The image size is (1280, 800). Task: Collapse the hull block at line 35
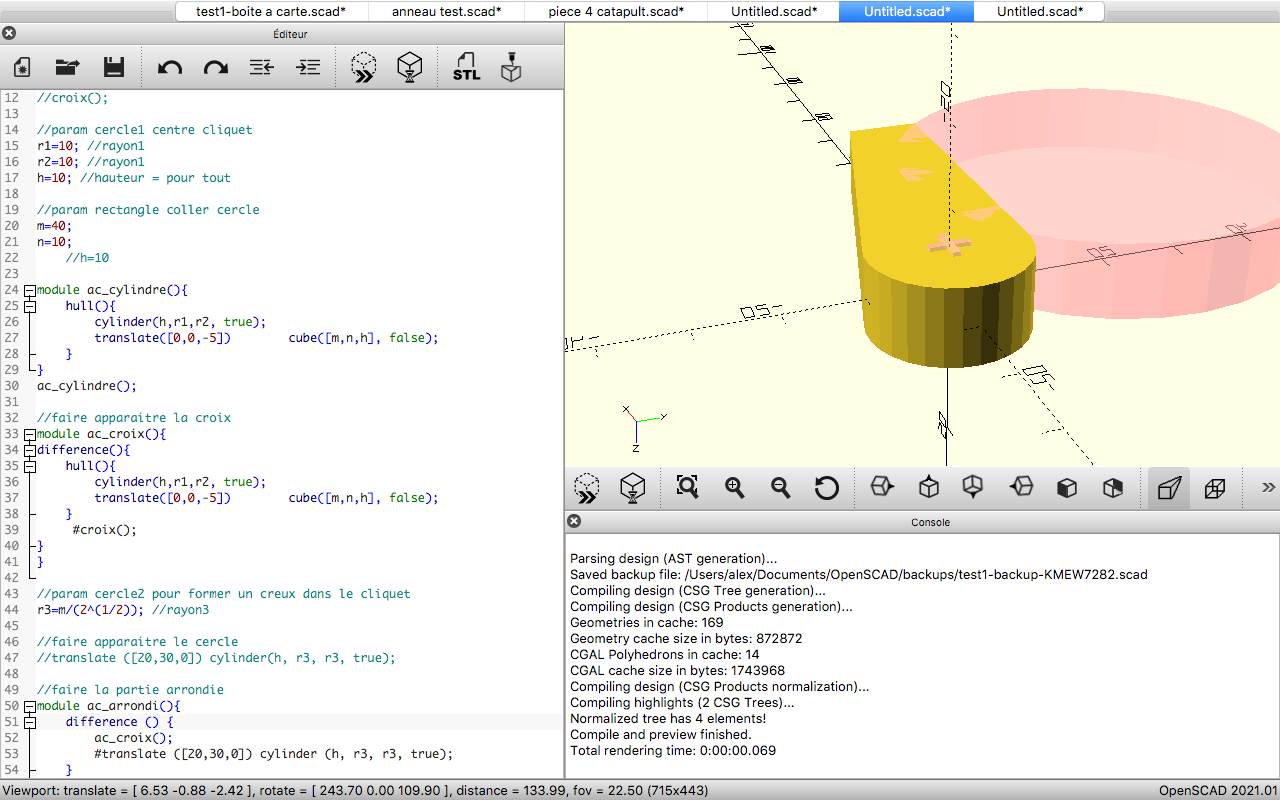click(29, 466)
